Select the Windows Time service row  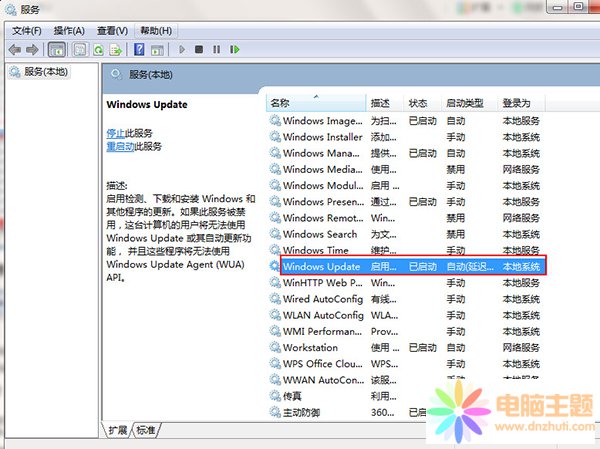[406, 250]
